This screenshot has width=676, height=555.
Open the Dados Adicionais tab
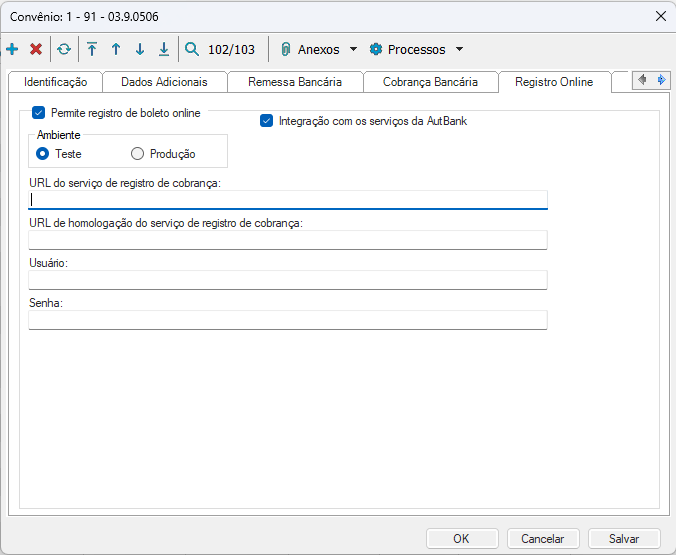coord(164,82)
